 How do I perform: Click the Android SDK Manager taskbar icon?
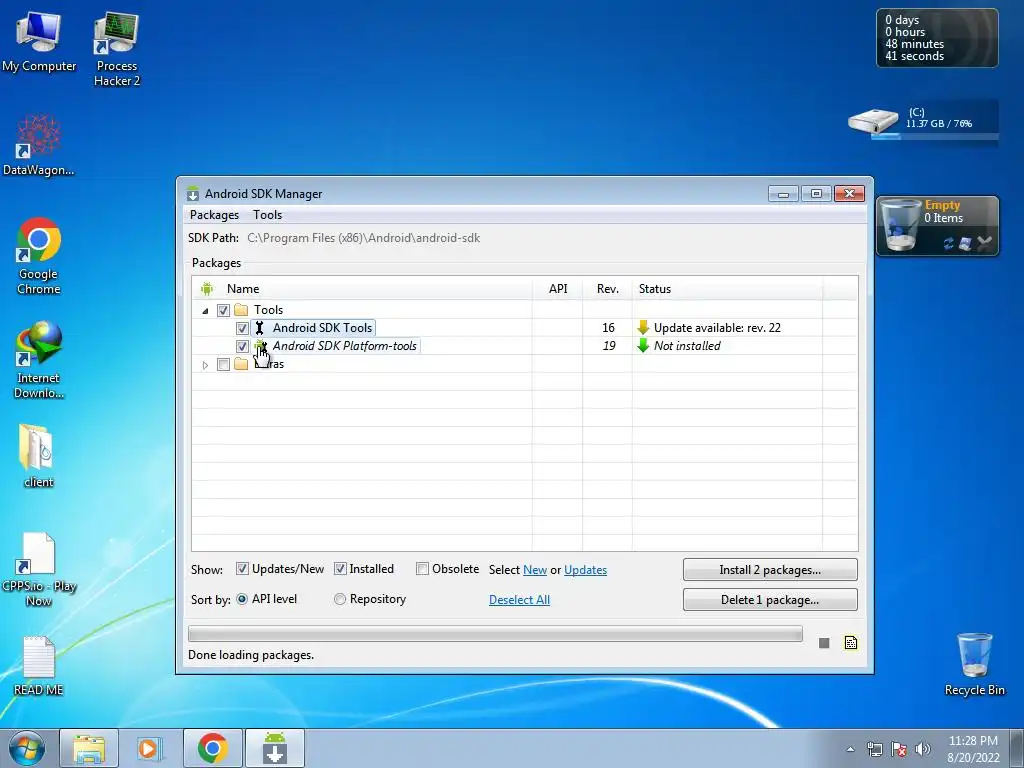(275, 748)
